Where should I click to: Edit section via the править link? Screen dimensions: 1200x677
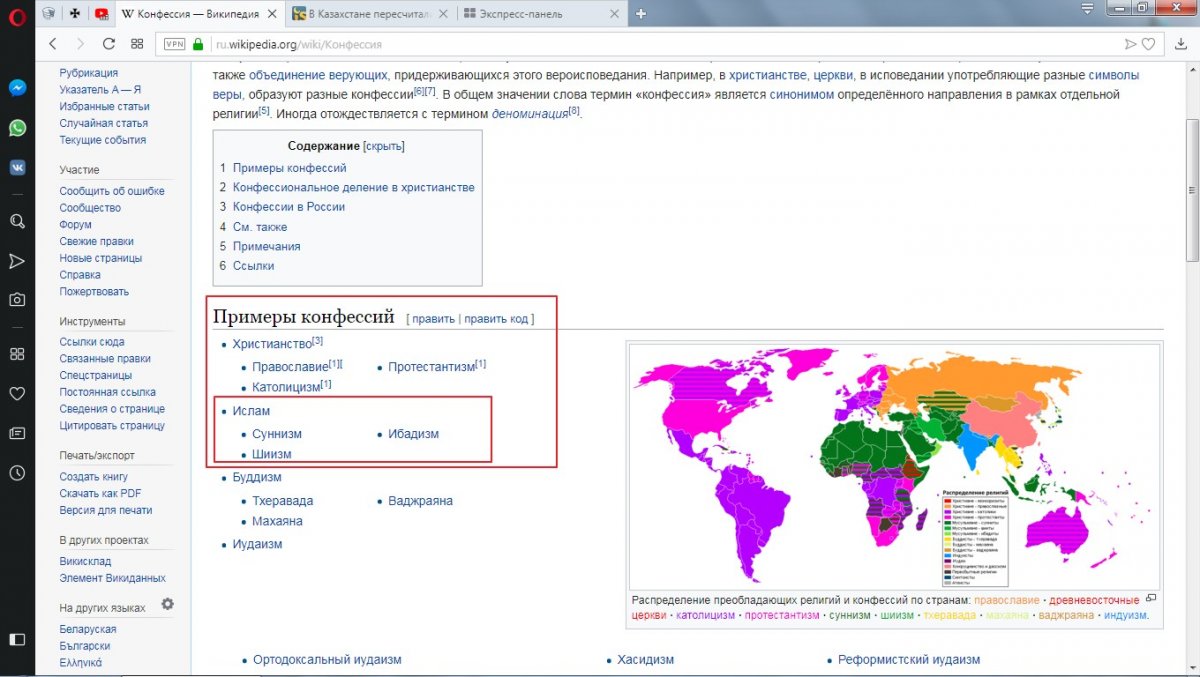(433, 319)
